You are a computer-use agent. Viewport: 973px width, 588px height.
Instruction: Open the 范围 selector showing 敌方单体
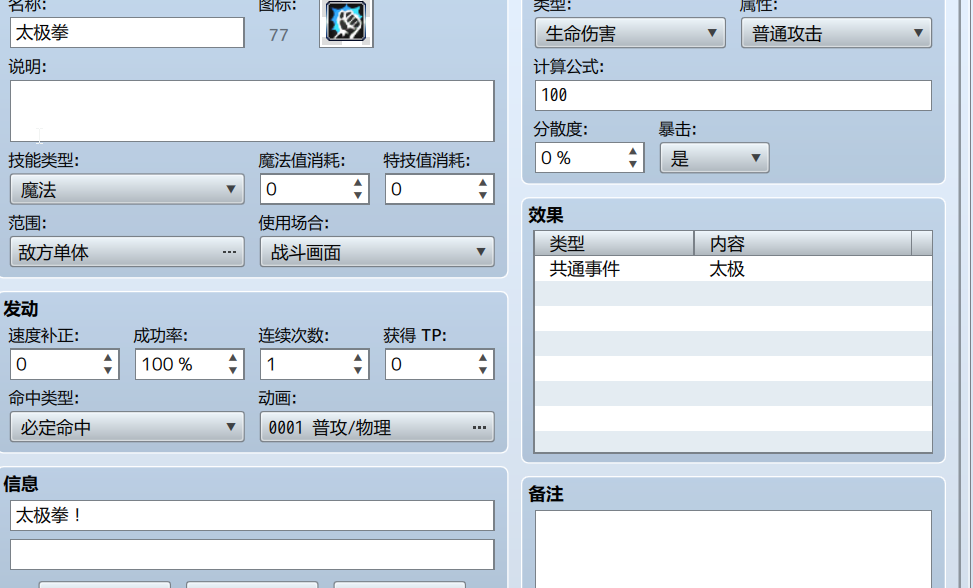tap(127, 252)
